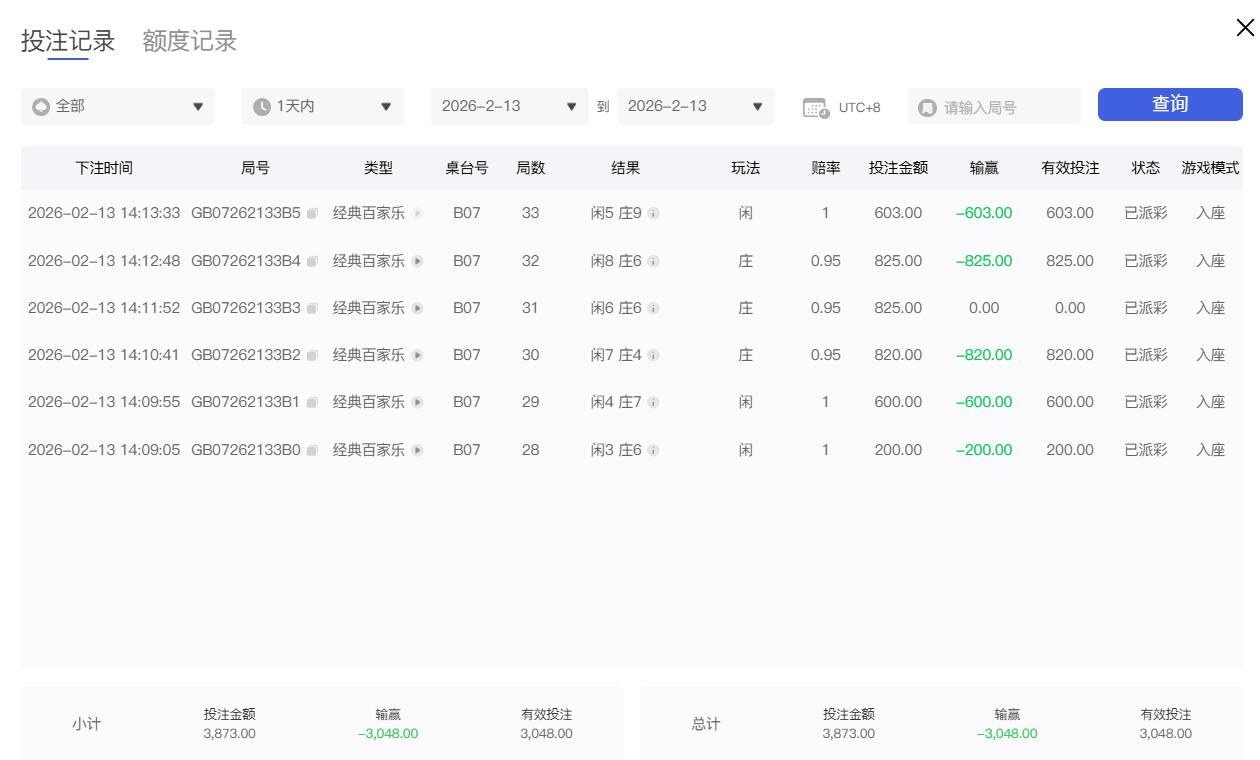The height and width of the screenshot is (760, 1260).
Task: Copy round number GB07262133B5
Action: point(312,214)
